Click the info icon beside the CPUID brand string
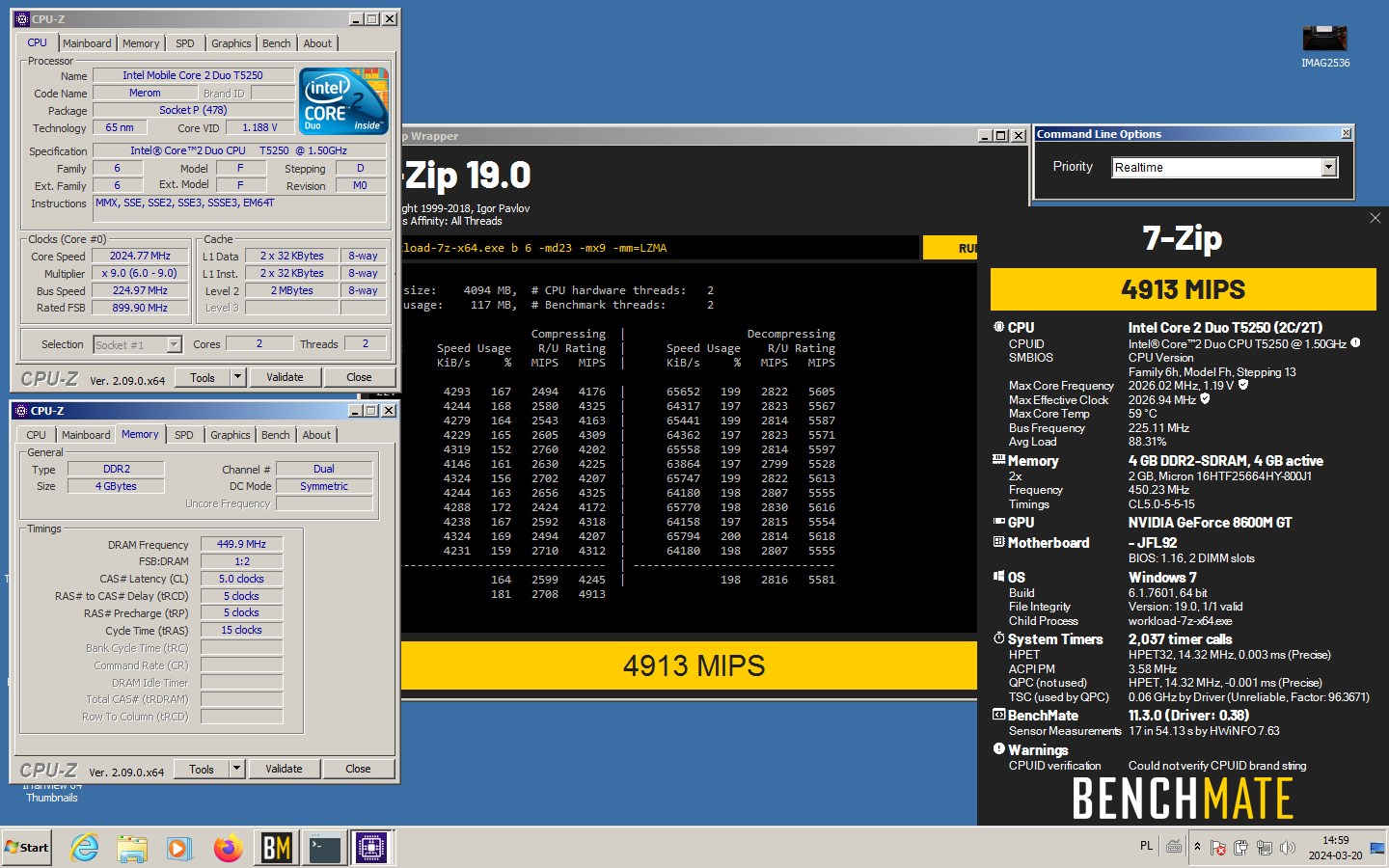The image size is (1389, 868). pos(1355,343)
